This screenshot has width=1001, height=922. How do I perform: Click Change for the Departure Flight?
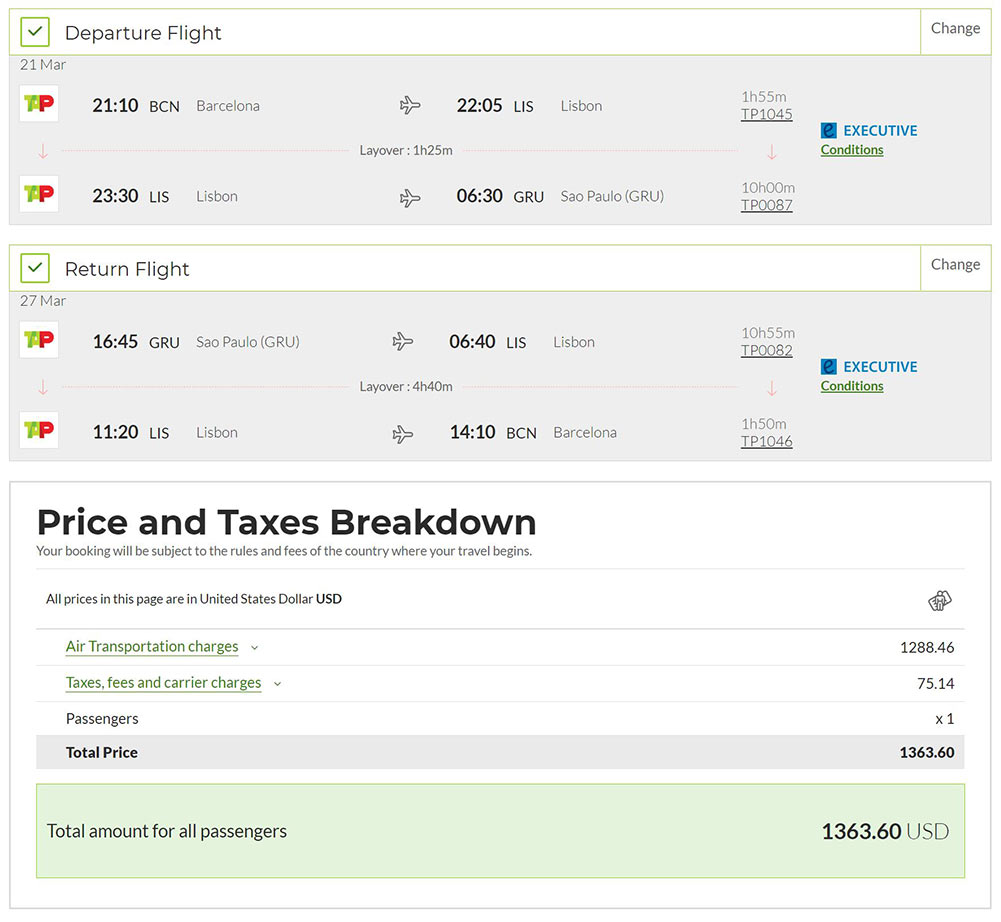tap(955, 29)
